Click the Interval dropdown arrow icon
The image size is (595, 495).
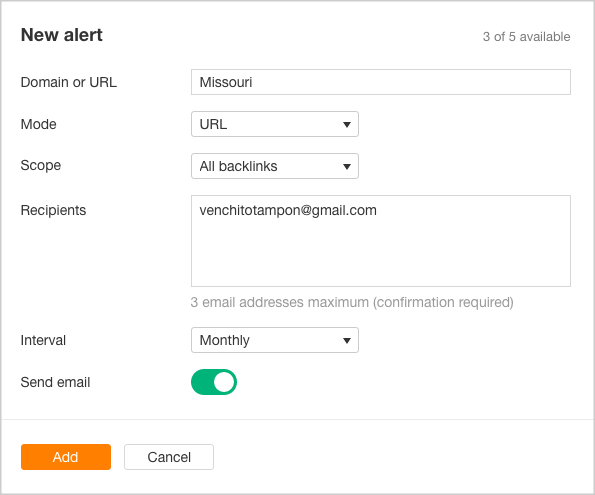[x=346, y=341]
